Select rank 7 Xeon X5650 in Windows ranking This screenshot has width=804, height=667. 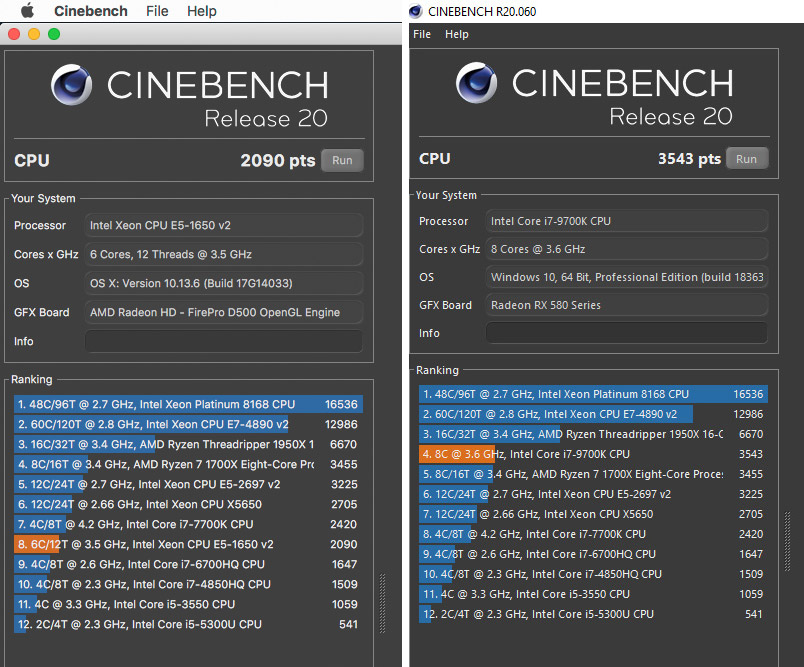click(x=593, y=514)
